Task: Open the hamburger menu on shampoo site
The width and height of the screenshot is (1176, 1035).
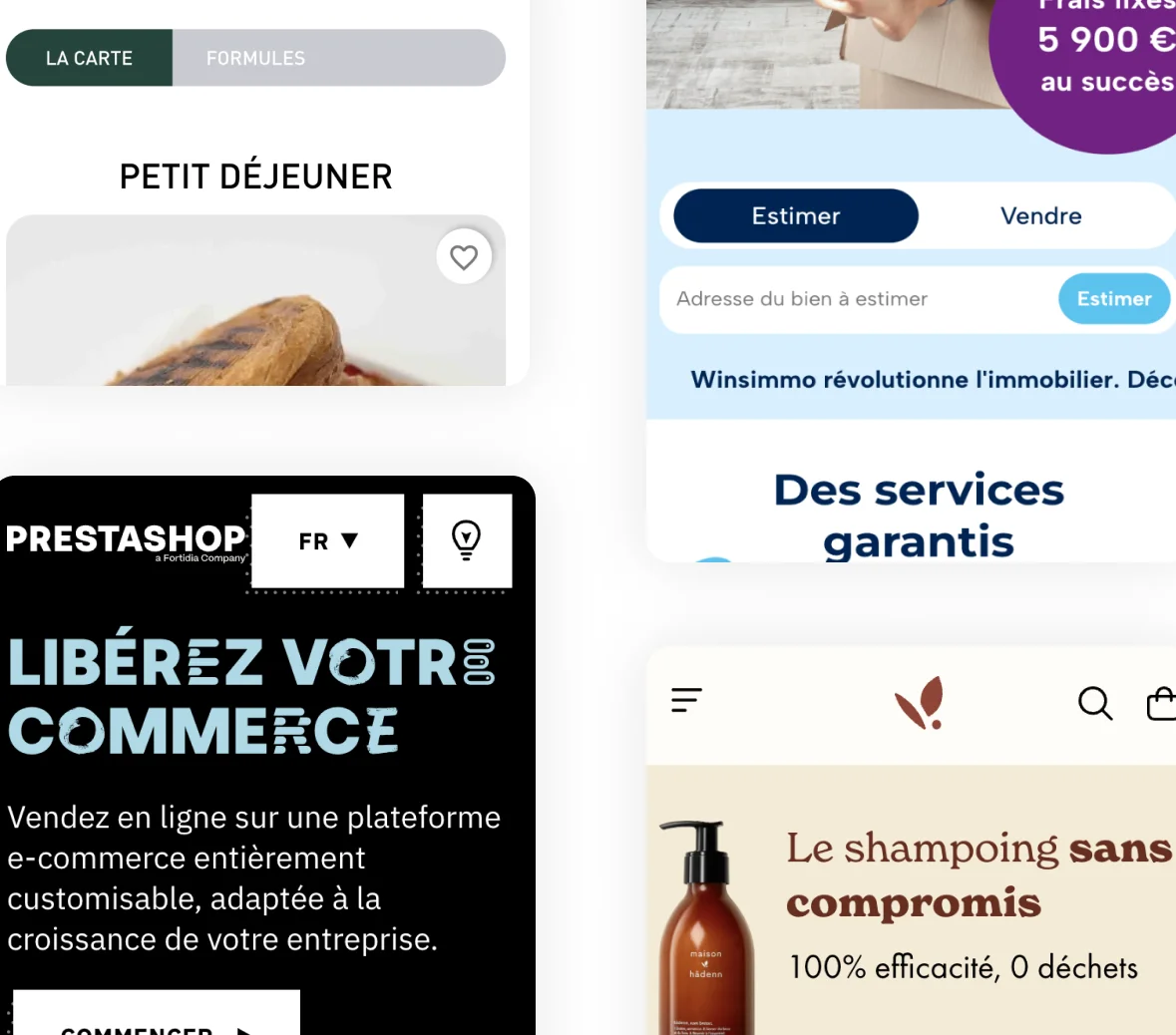Action: pyautogui.click(x=685, y=701)
